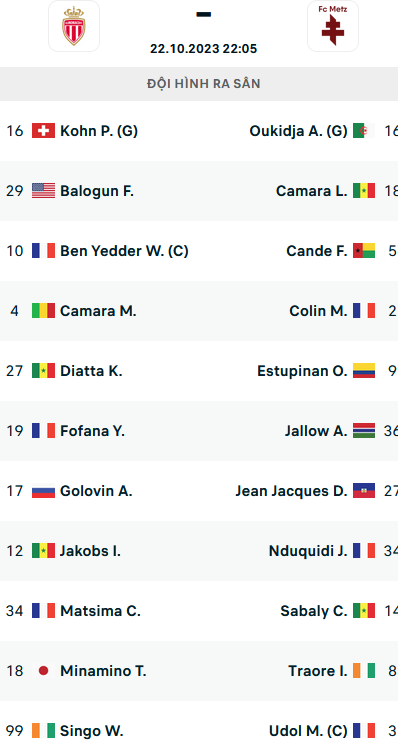
Task: Click the Gambia flag beside Jallow A.
Action: [364, 431]
